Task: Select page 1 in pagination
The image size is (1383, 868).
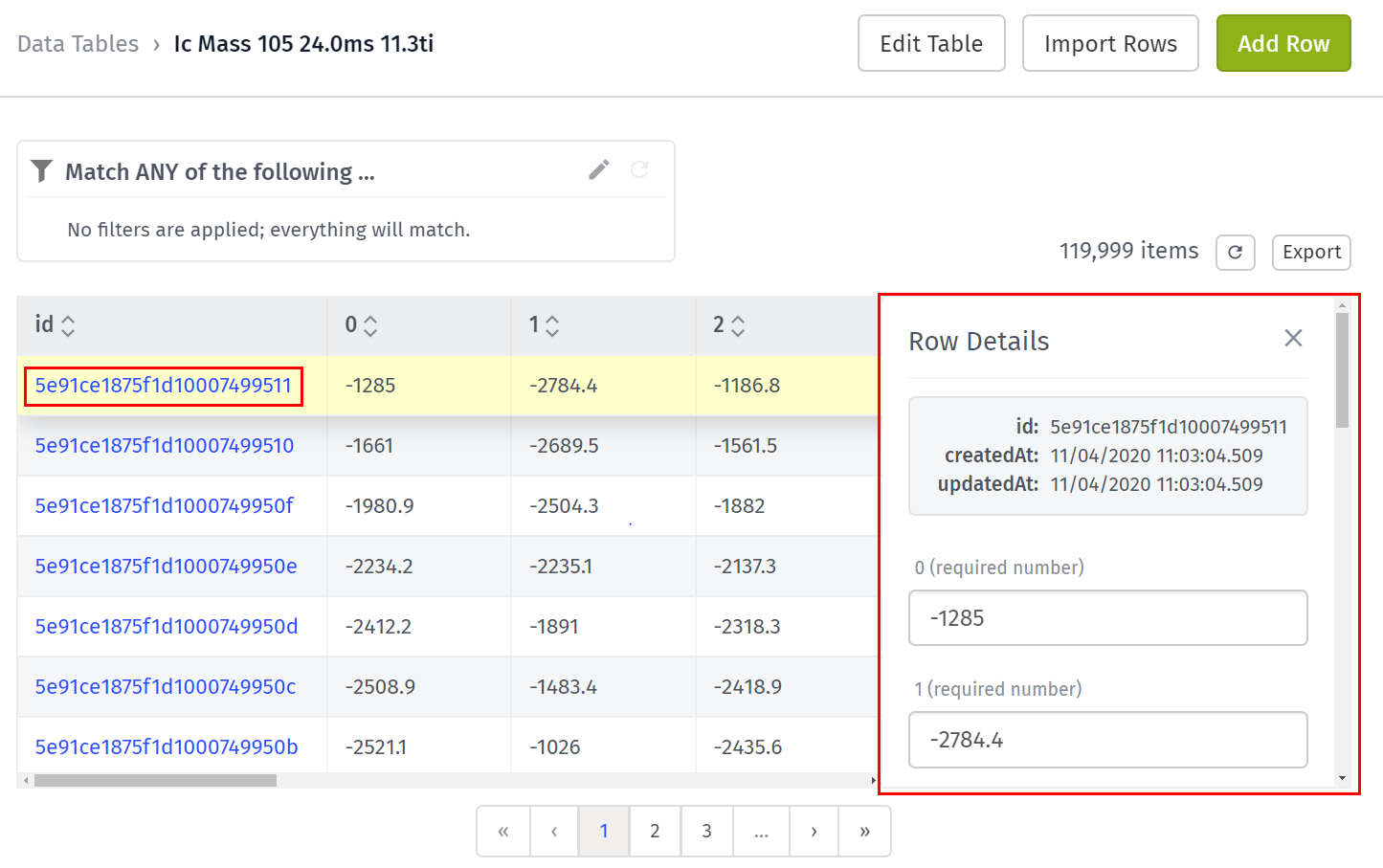Action: tap(604, 831)
